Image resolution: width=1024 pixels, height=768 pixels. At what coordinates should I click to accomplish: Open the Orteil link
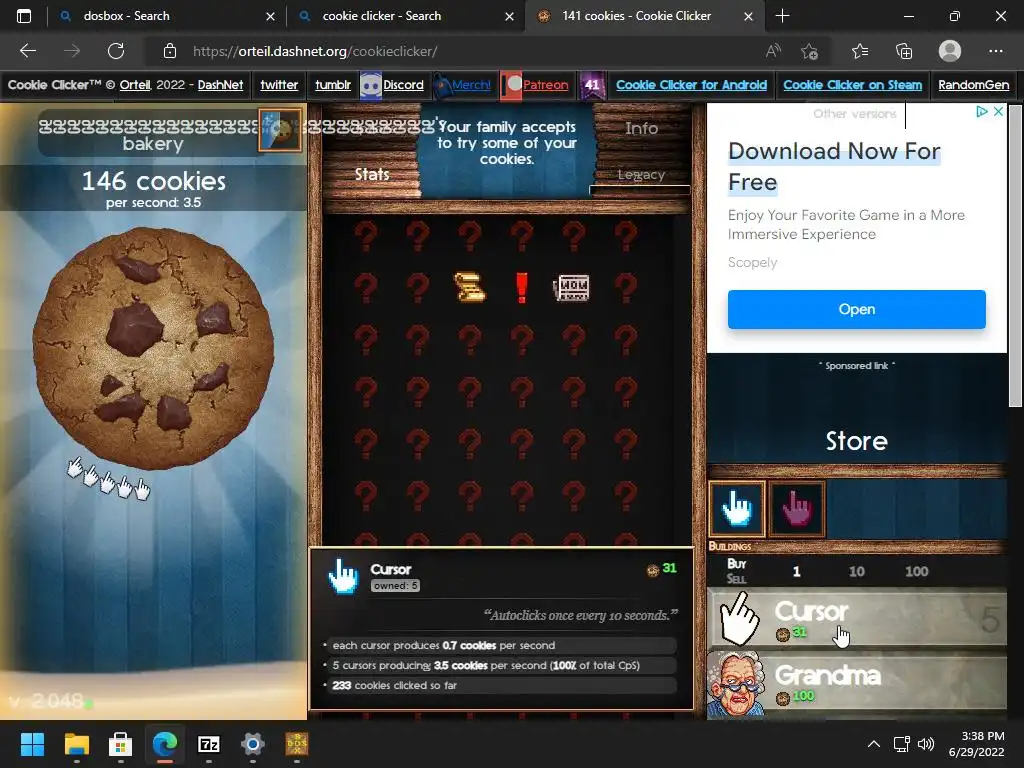135,85
